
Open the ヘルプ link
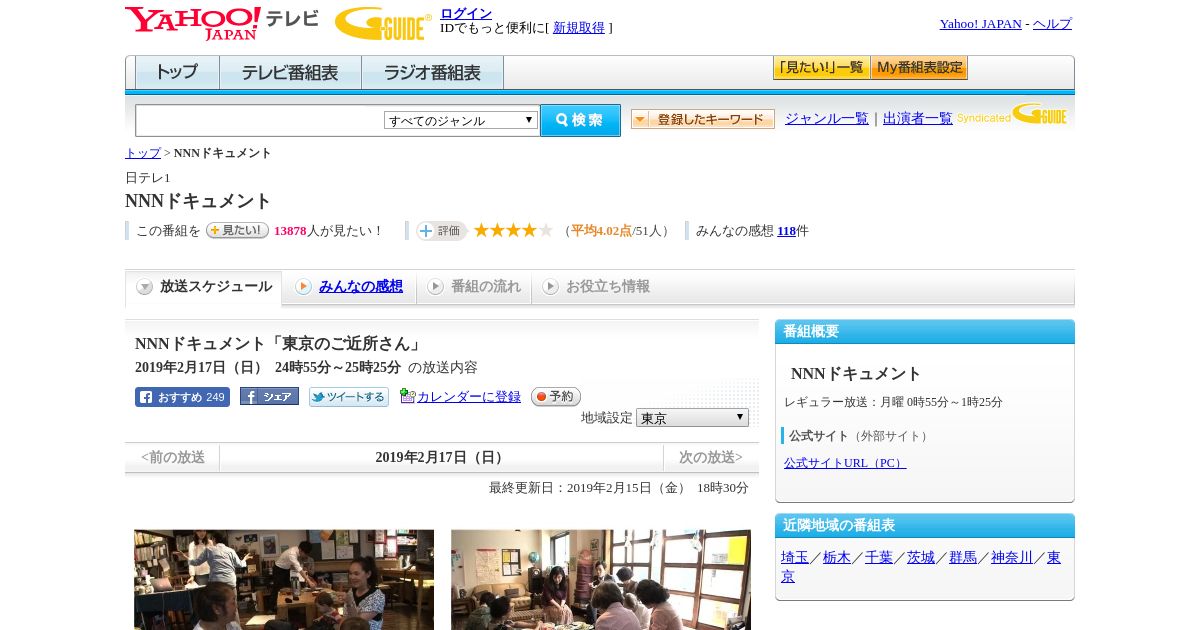tap(1052, 24)
